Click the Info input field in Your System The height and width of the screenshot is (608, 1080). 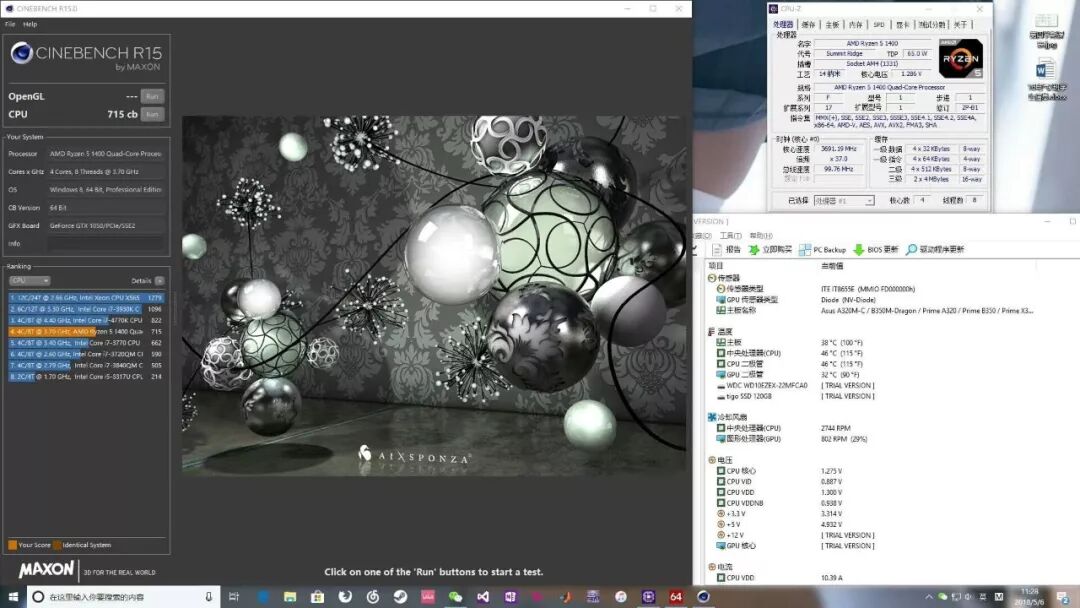point(106,243)
